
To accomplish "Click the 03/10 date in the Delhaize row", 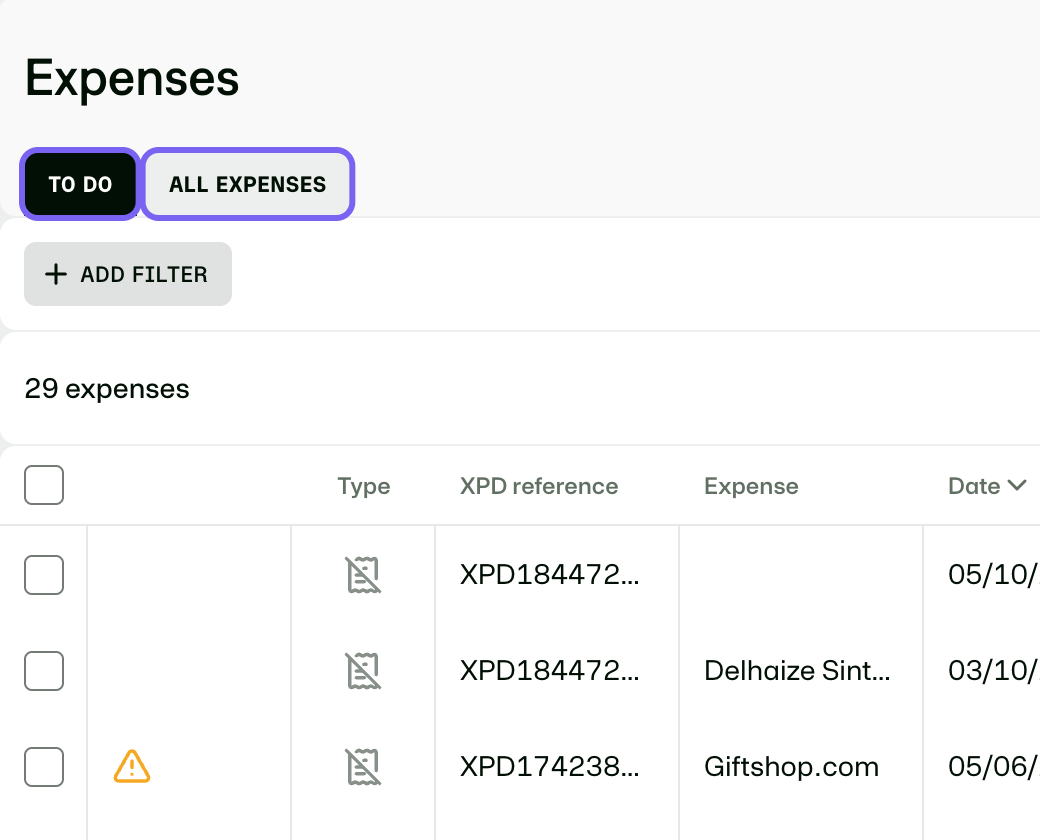I will (x=994, y=671).
